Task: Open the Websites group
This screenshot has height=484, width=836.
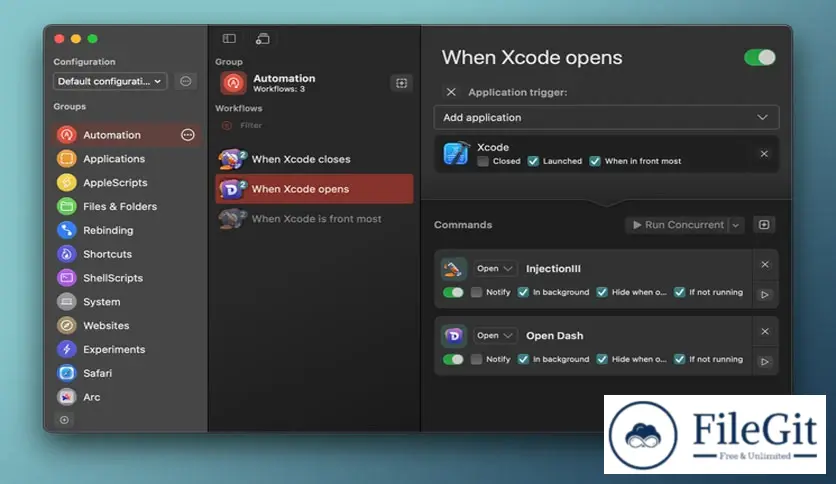Action: [126, 326]
